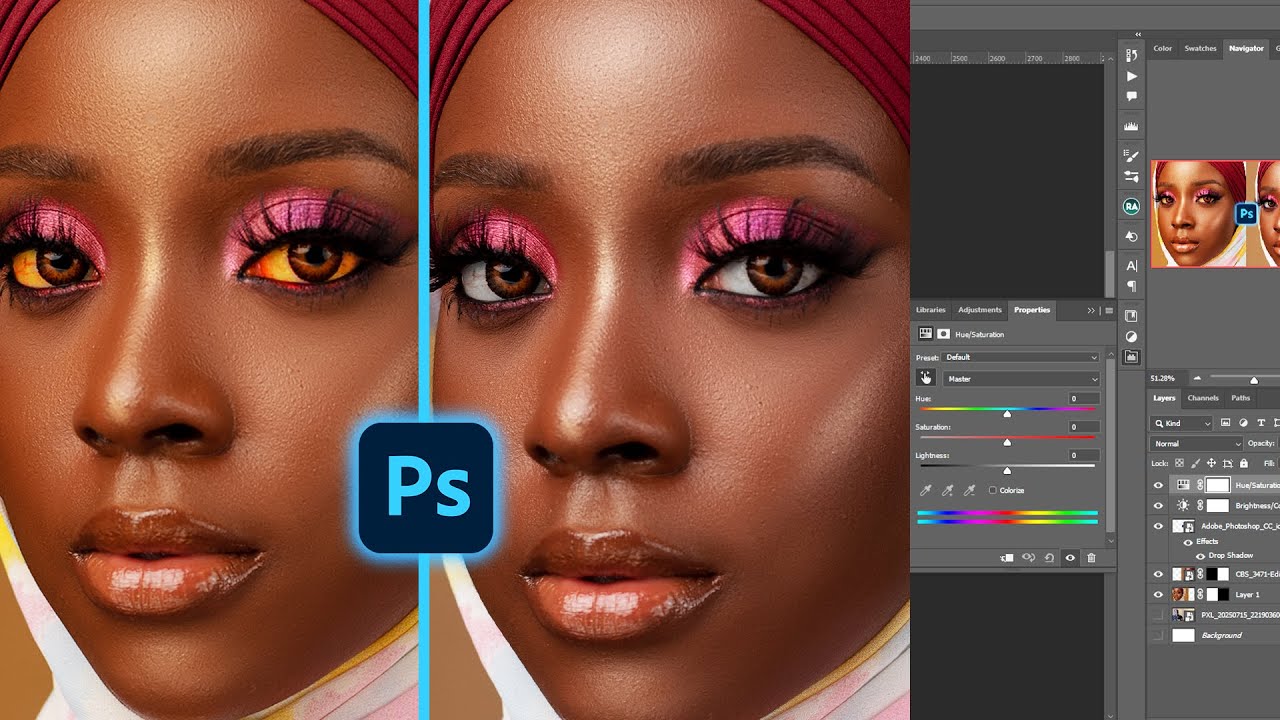Switch to the Adjustments tab
The height and width of the screenshot is (720, 1280).
[980, 310]
